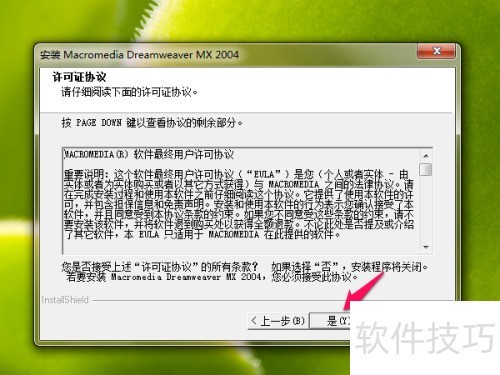Viewport: 500px width, 375px height.
Task: Click the 是(Y) button to accept
Action: [330, 321]
